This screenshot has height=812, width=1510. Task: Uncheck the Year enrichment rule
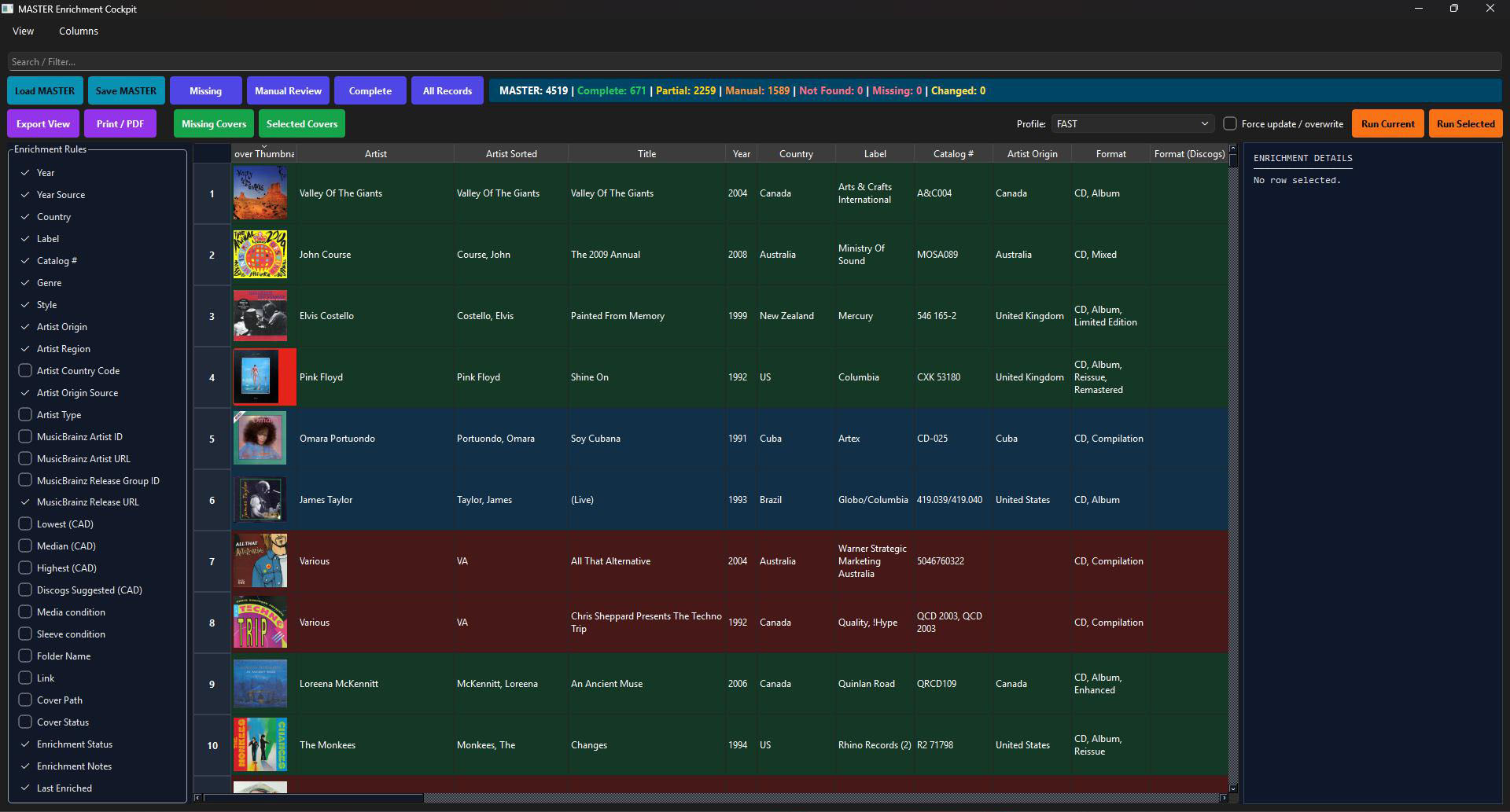[25, 173]
